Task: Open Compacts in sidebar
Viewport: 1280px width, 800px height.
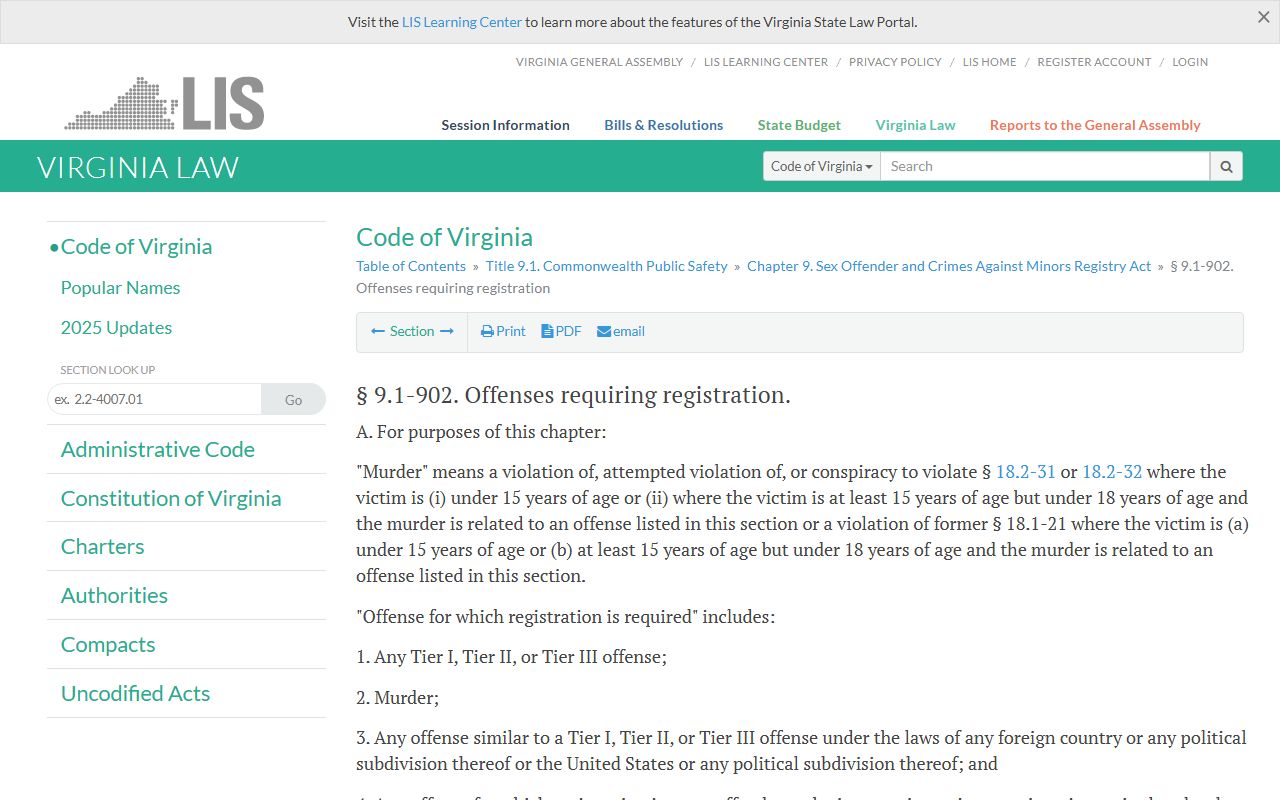Action: 108,644
